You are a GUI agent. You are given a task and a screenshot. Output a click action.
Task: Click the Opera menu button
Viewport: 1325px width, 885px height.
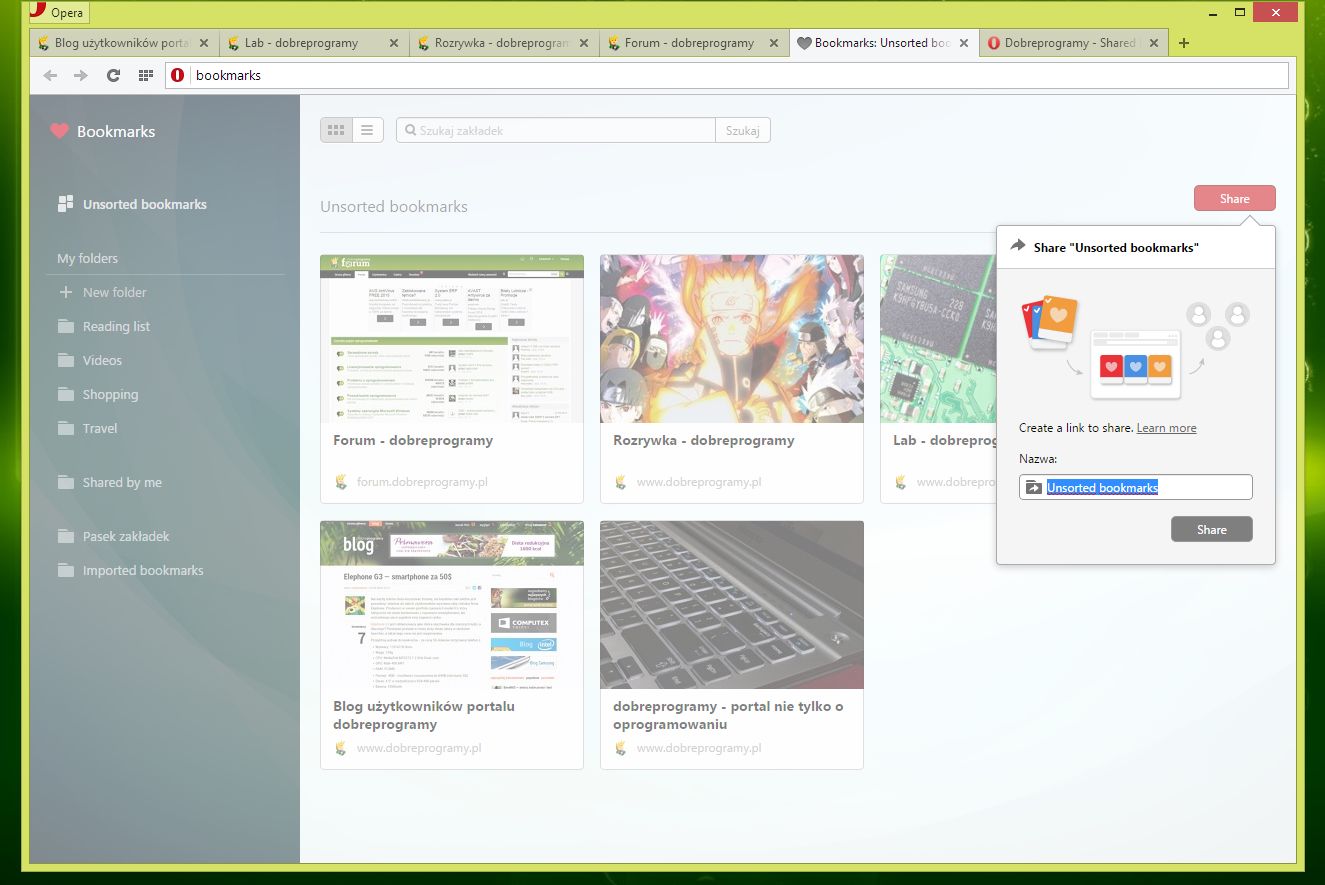(x=58, y=13)
